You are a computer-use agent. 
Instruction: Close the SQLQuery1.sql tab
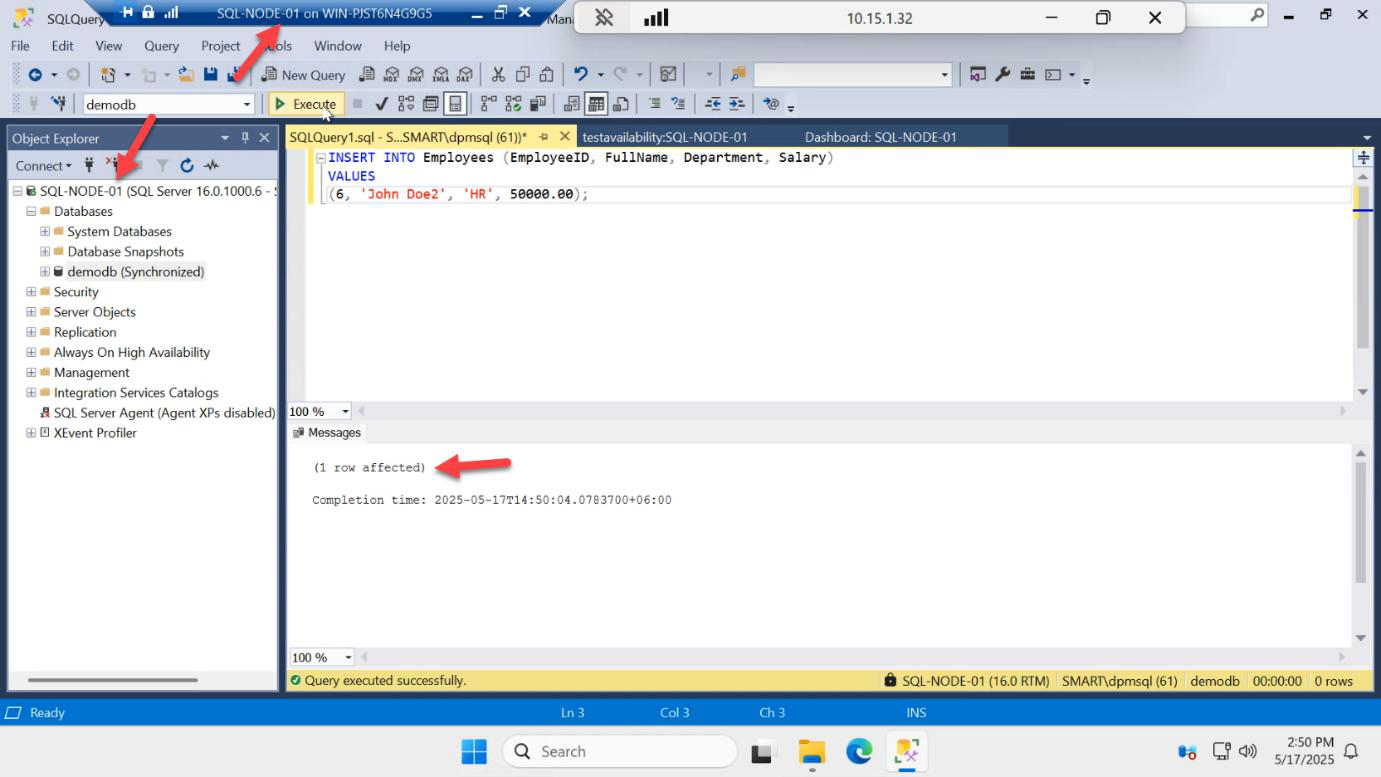tap(565, 137)
